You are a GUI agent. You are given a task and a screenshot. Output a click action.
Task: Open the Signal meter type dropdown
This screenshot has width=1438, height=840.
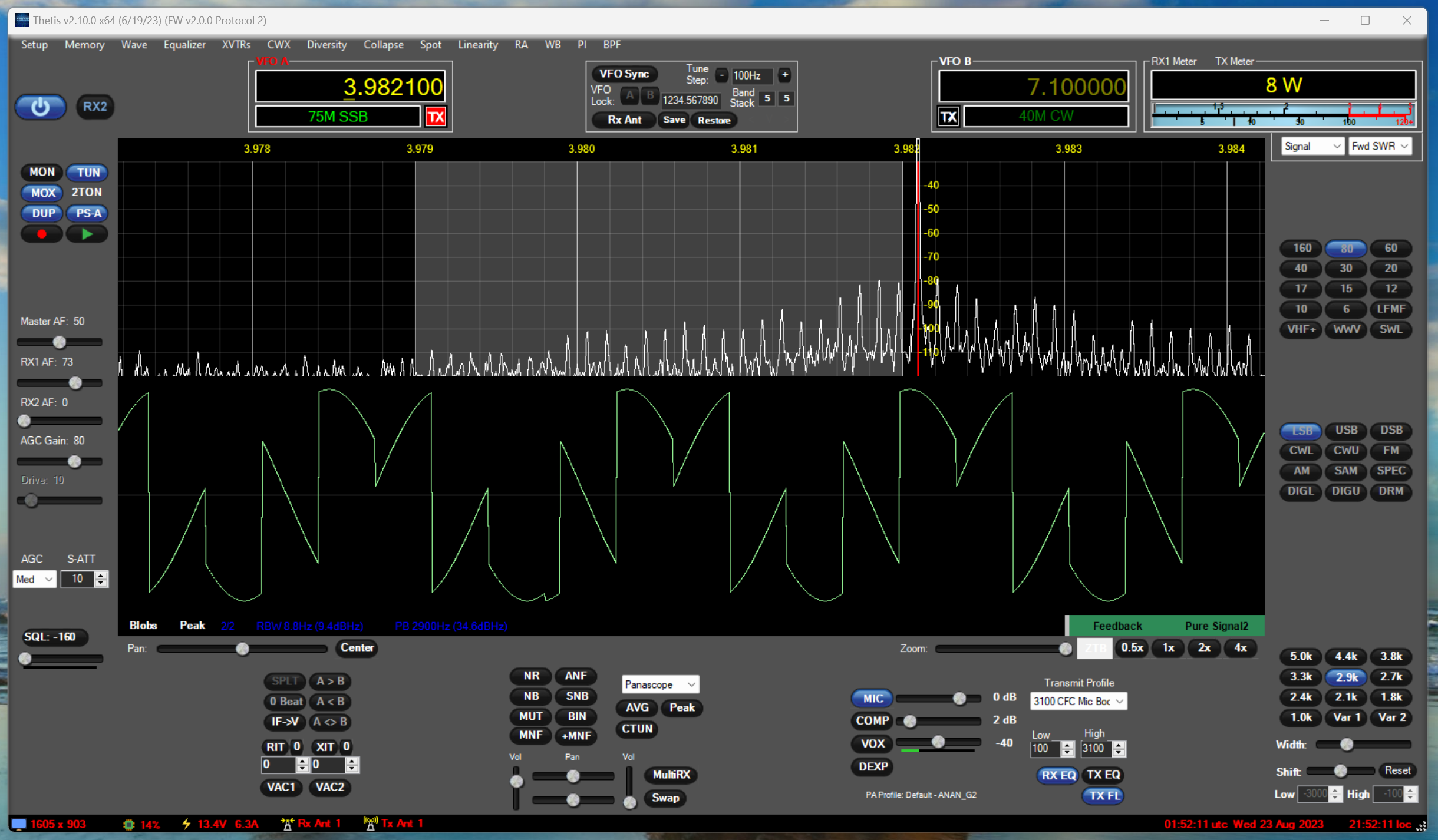[x=1312, y=146]
